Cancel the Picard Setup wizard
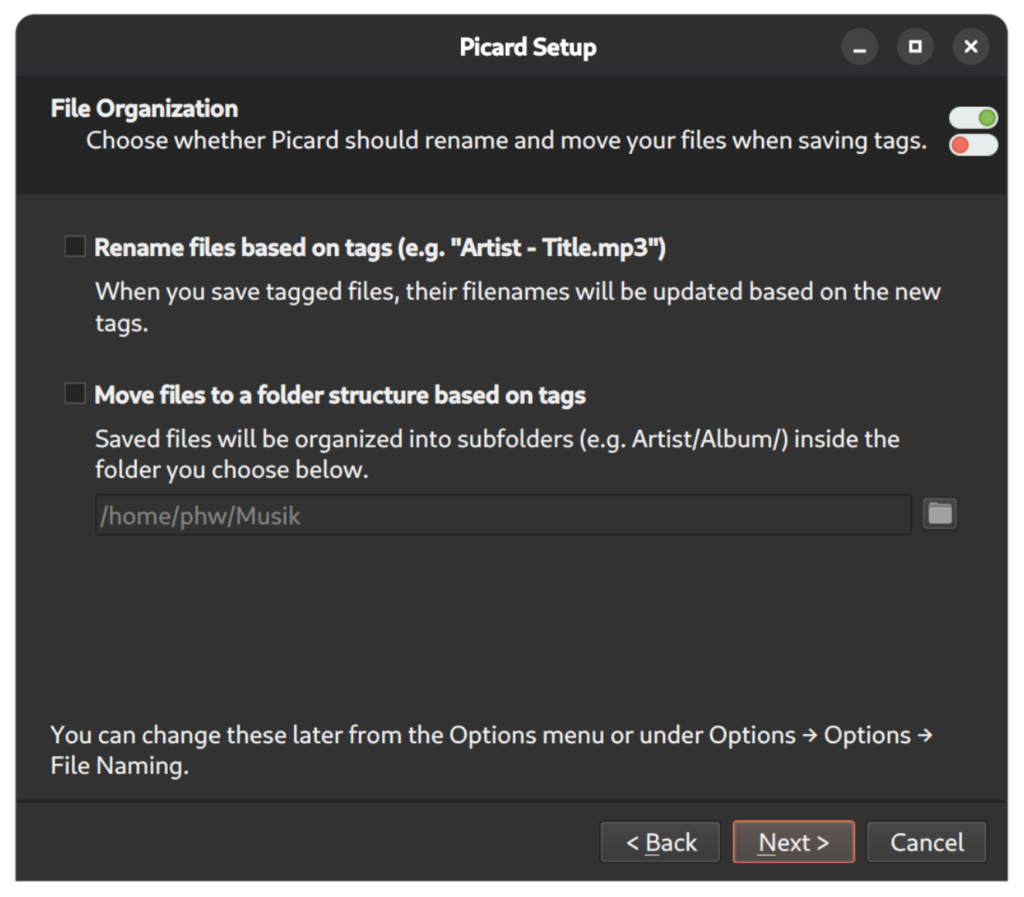Screen dimensions: 1024x897 point(926,842)
